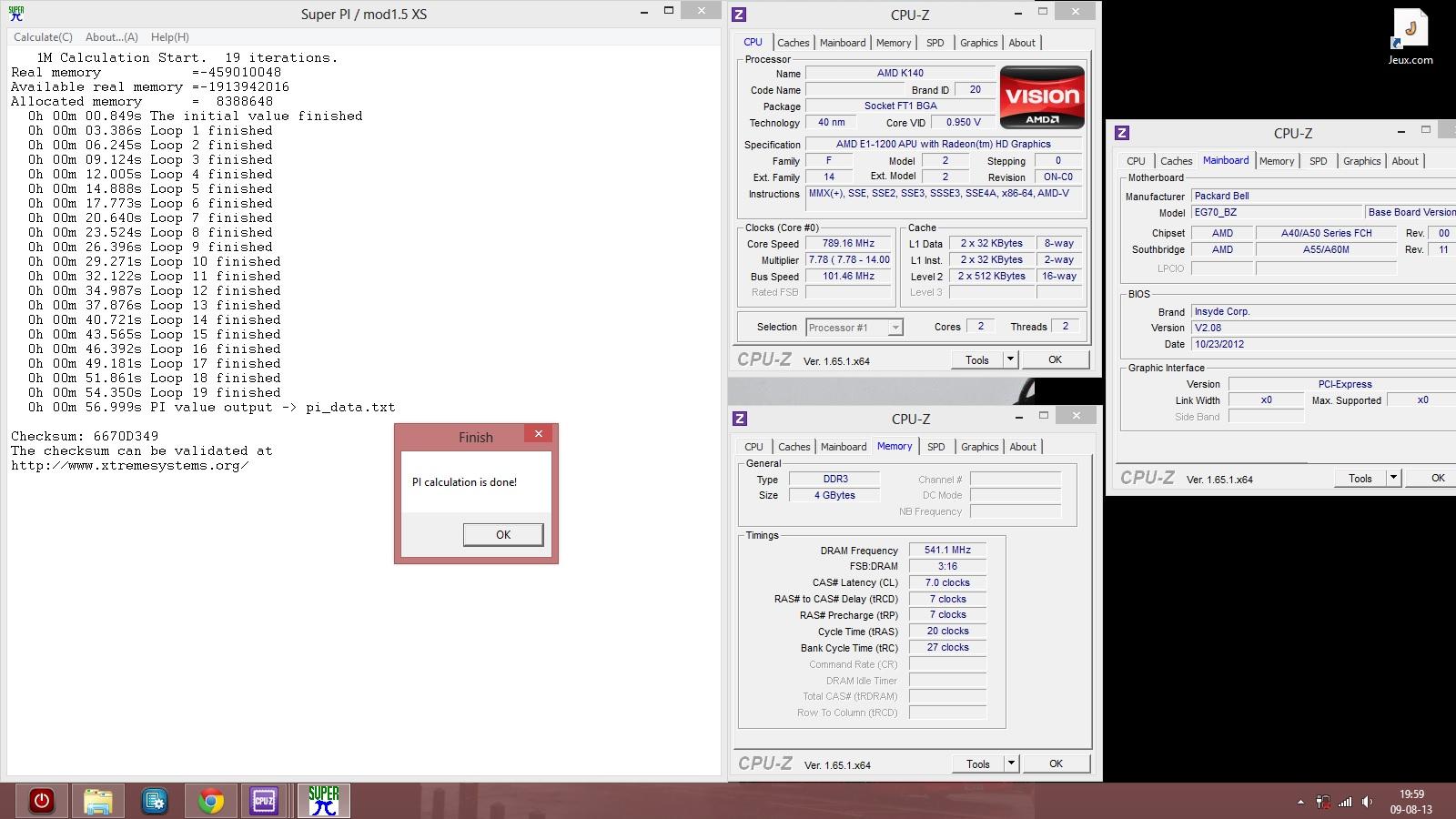This screenshot has width=1456, height=819.
Task: Click the processor Name field AMD K140
Action: click(900, 73)
